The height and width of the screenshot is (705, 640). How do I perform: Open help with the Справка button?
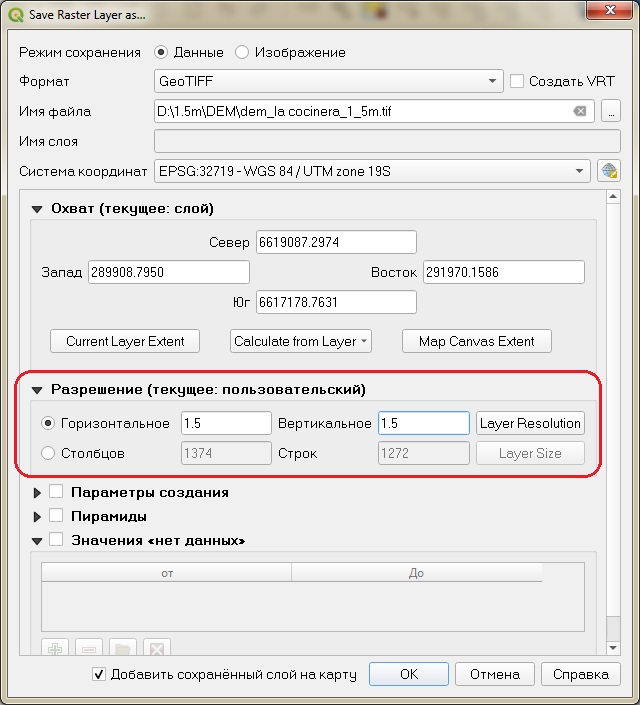pos(581,674)
